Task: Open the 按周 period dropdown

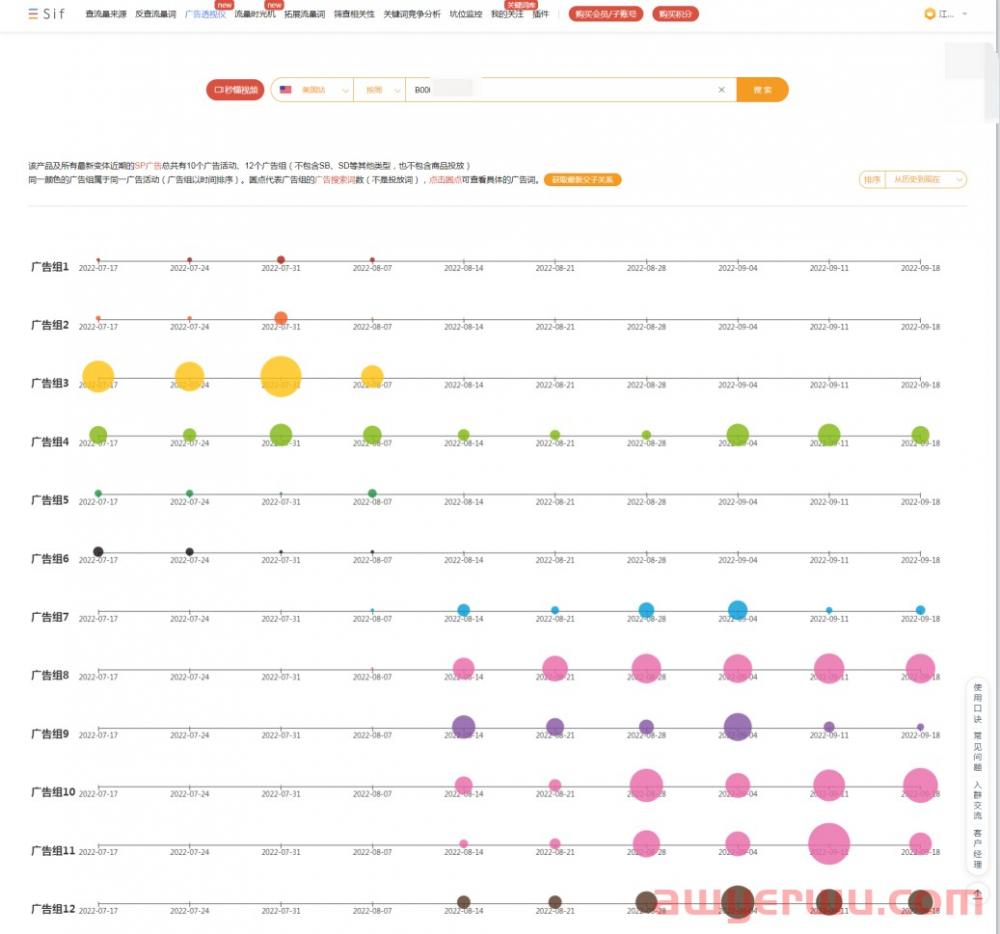Action: click(x=379, y=90)
